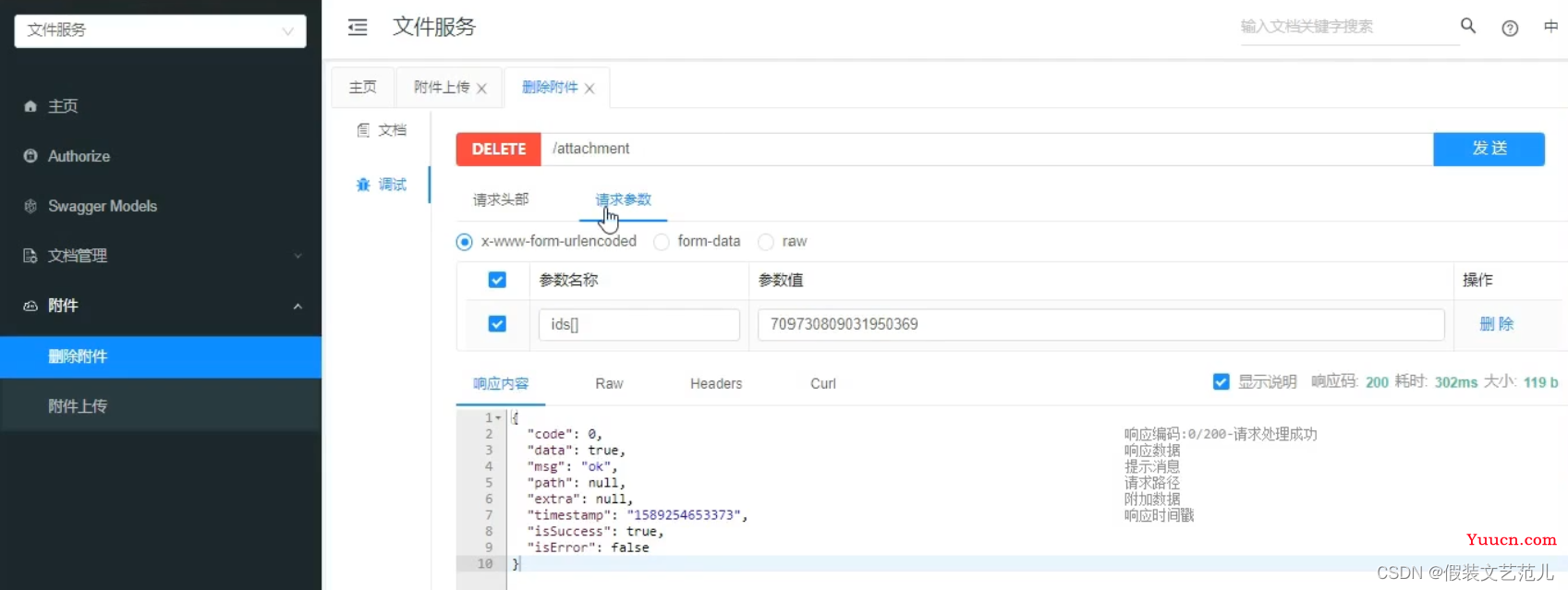
Task: Open the 文件服务 service dropdown
Action: click(x=160, y=30)
